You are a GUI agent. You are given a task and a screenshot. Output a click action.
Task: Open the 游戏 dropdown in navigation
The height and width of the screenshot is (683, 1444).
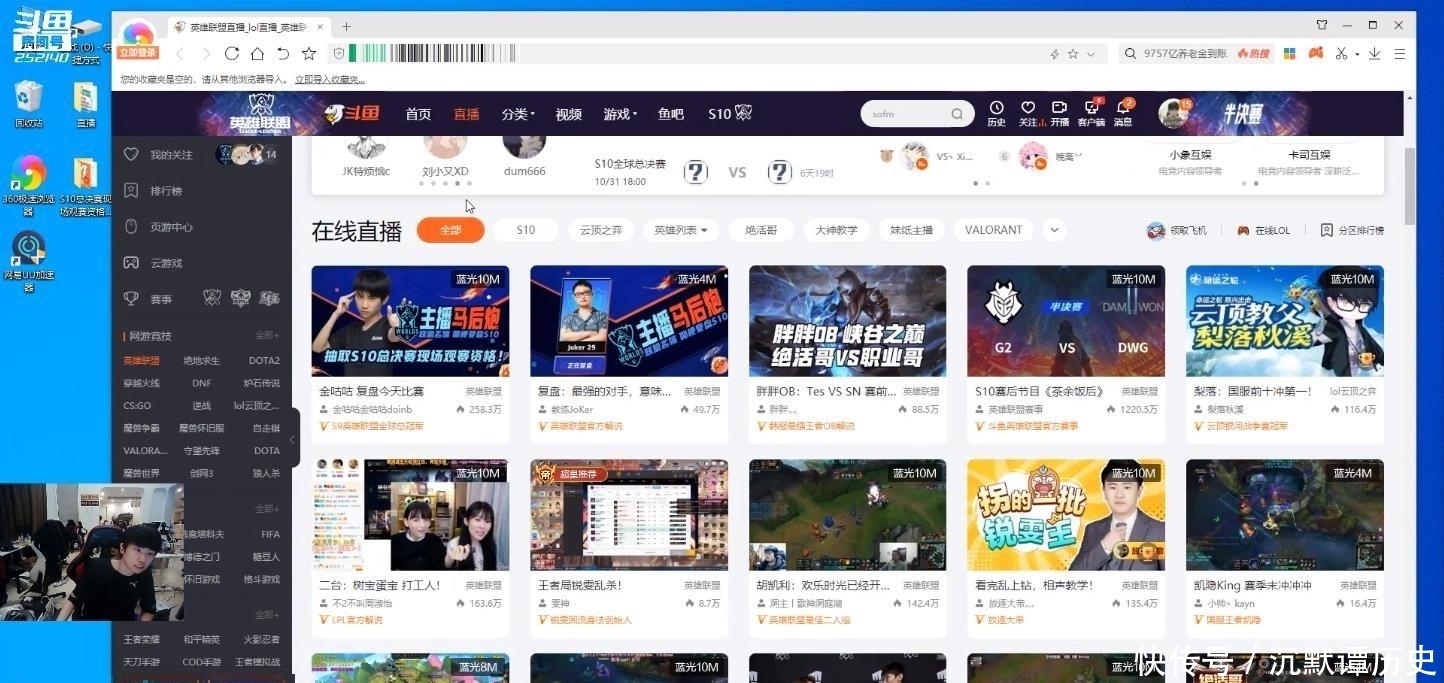[620, 114]
